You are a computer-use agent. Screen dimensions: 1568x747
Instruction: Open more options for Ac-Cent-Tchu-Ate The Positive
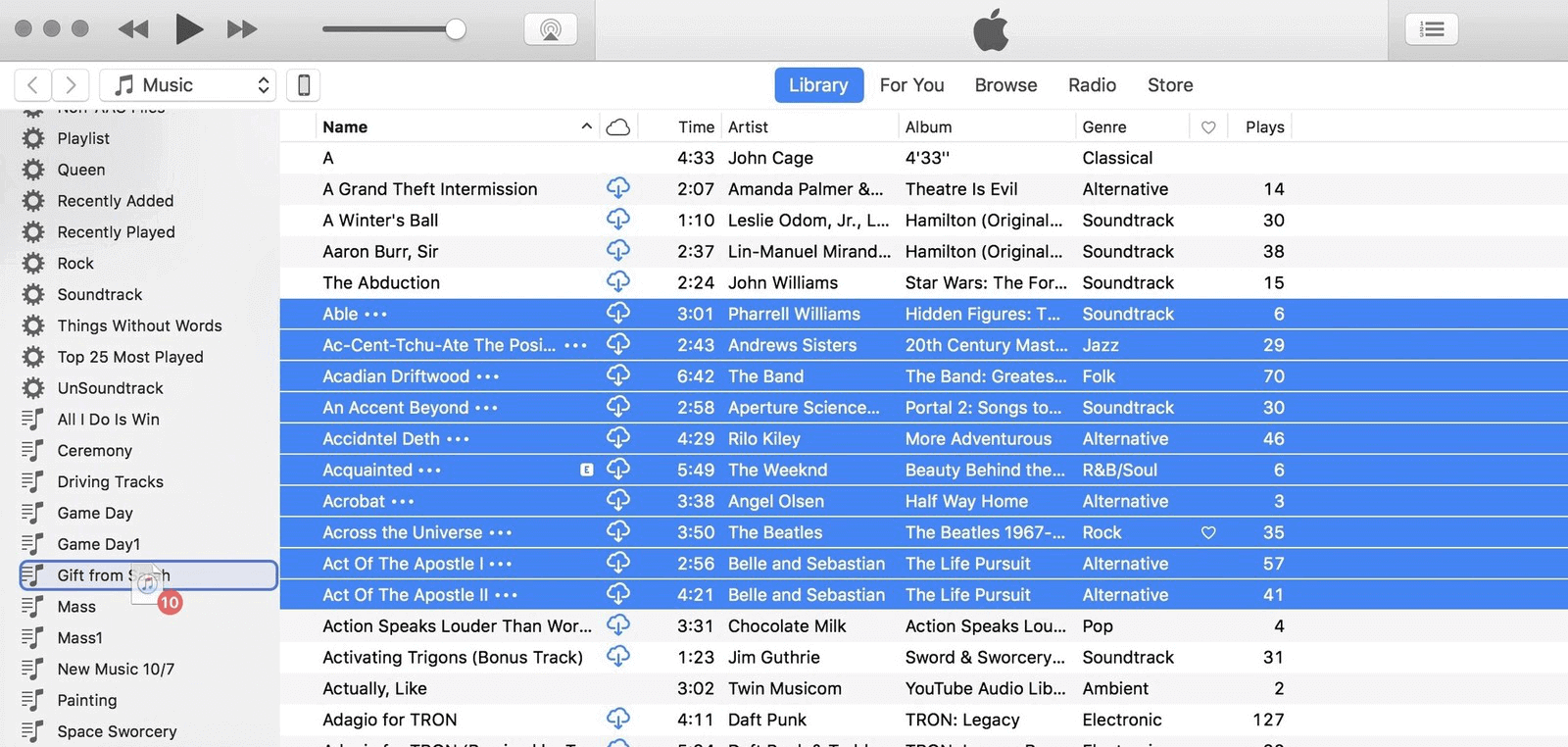pyautogui.click(x=576, y=346)
